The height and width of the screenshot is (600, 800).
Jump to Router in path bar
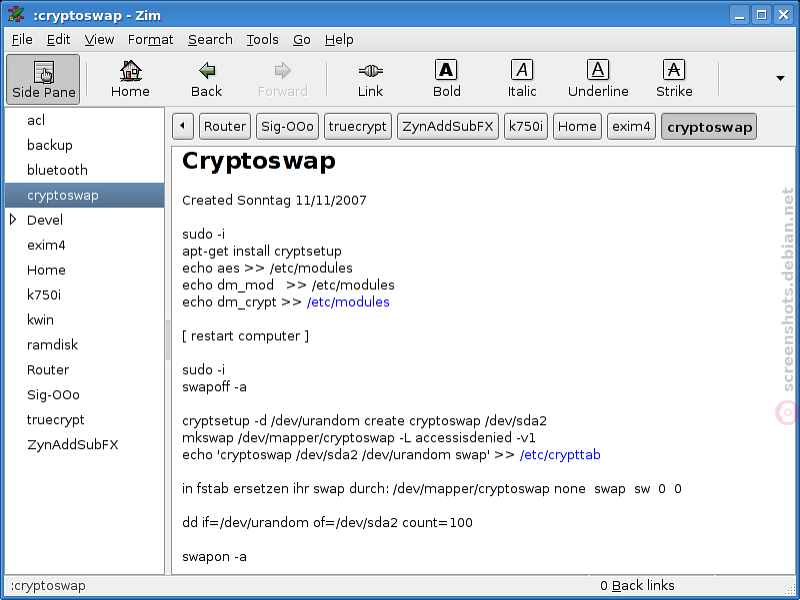[x=224, y=127]
